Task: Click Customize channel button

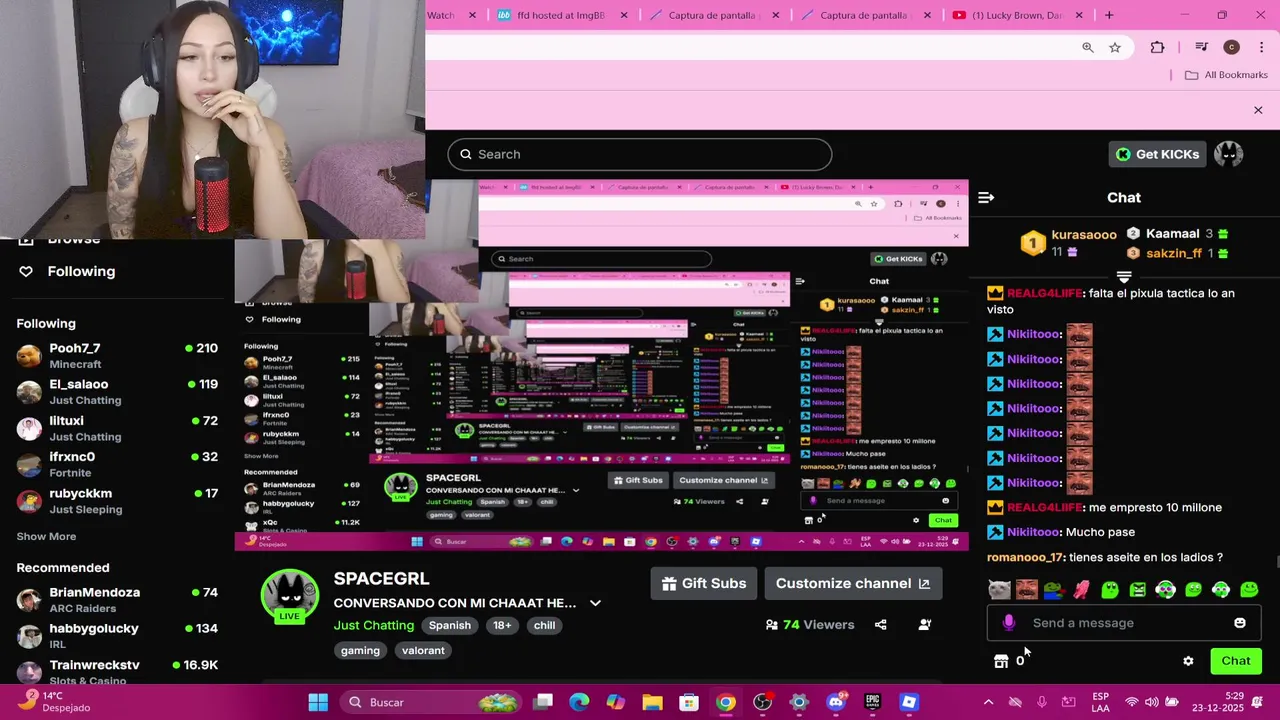Action: point(853,584)
